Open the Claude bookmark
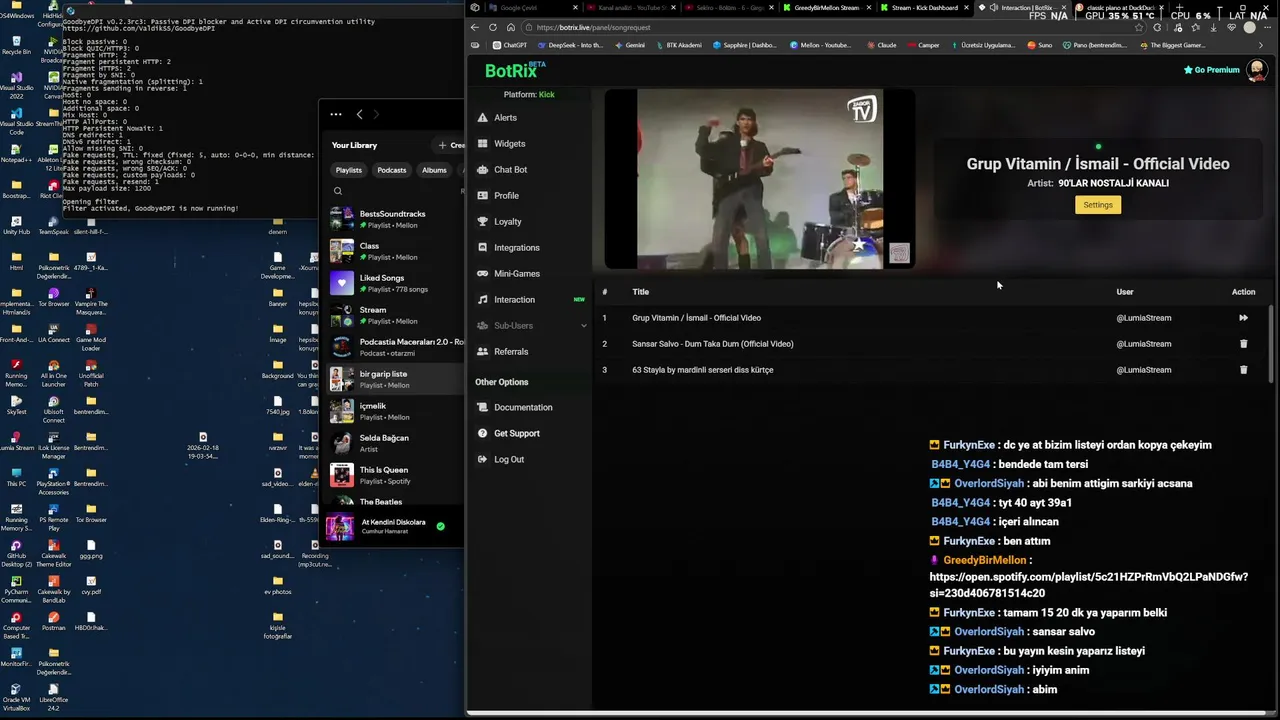Screen dimensions: 1280x720 point(881,45)
